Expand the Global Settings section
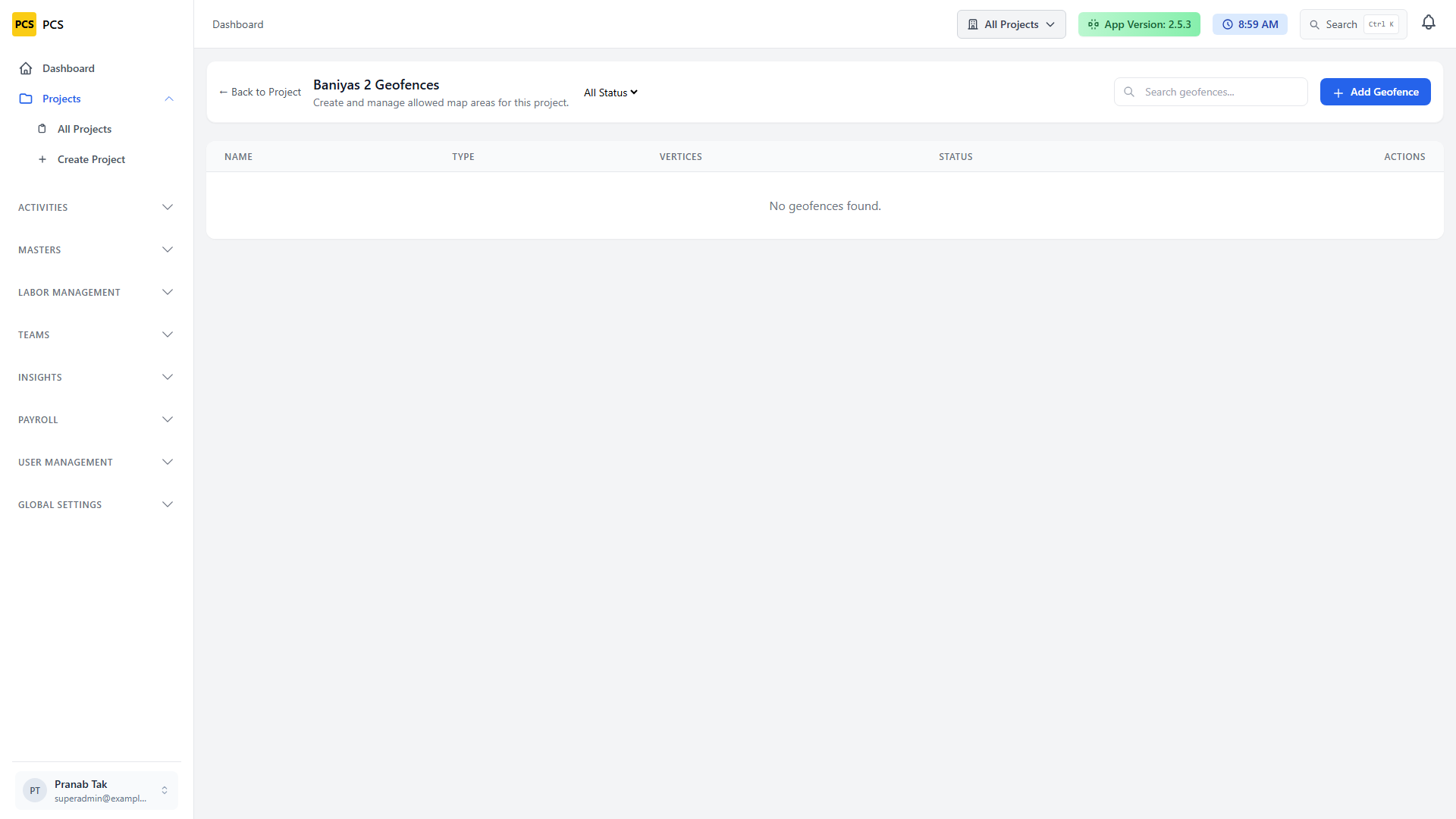1456x819 pixels. click(x=96, y=504)
